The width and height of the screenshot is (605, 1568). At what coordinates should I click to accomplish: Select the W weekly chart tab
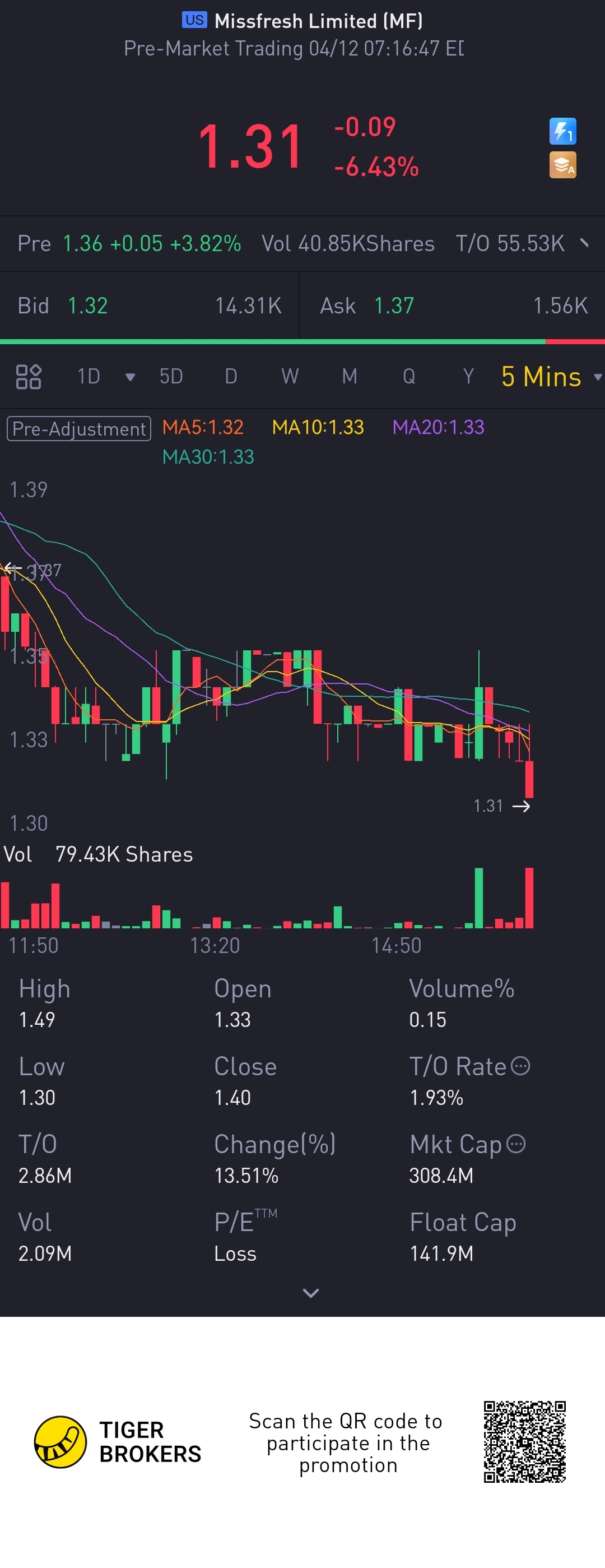(x=290, y=376)
